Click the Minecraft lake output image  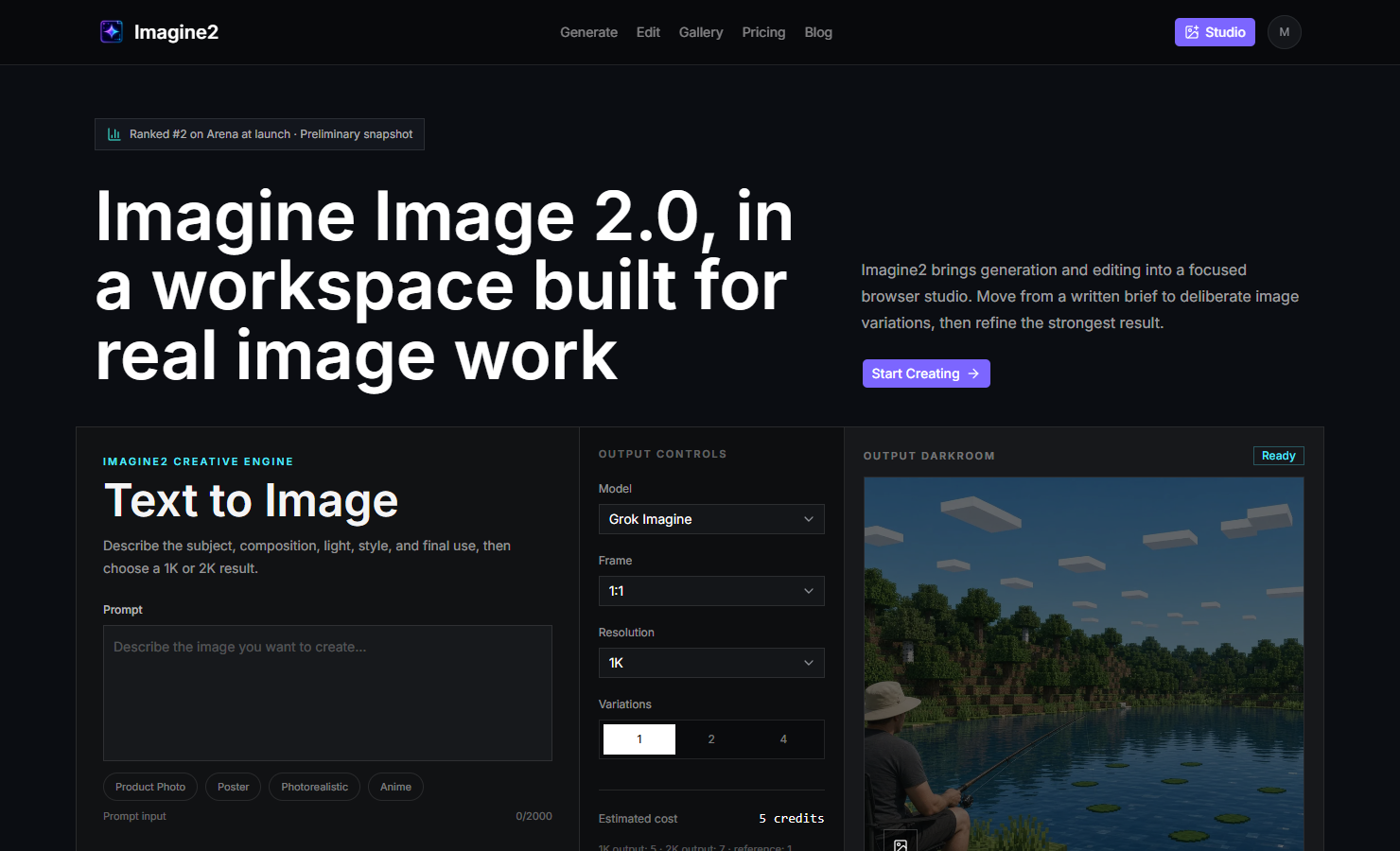1084,664
